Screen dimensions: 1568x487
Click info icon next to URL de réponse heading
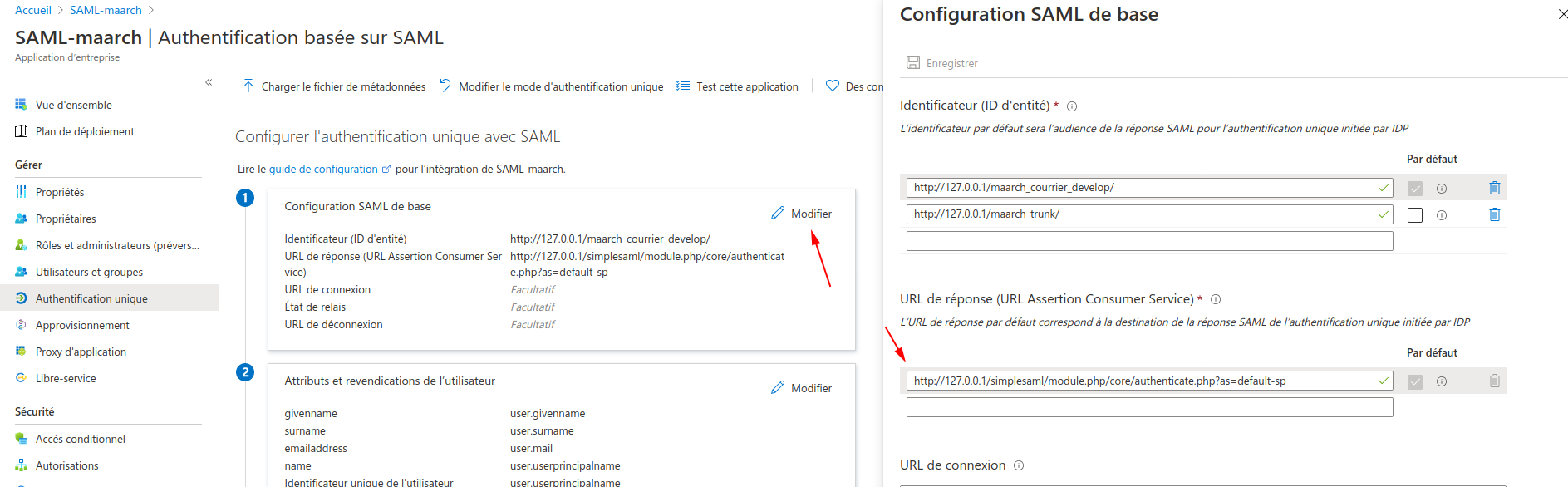tap(1216, 299)
